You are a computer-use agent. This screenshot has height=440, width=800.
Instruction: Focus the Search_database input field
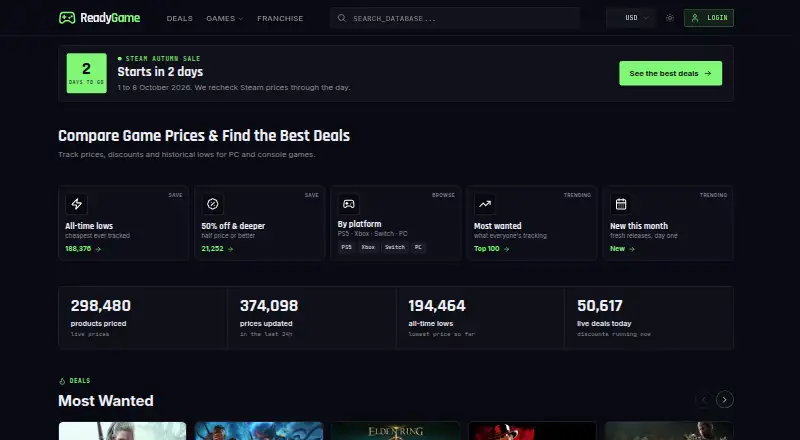[455, 18]
